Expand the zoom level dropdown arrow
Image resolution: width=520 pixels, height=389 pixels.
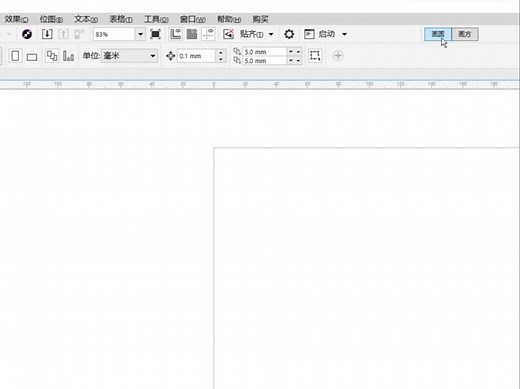(x=140, y=34)
